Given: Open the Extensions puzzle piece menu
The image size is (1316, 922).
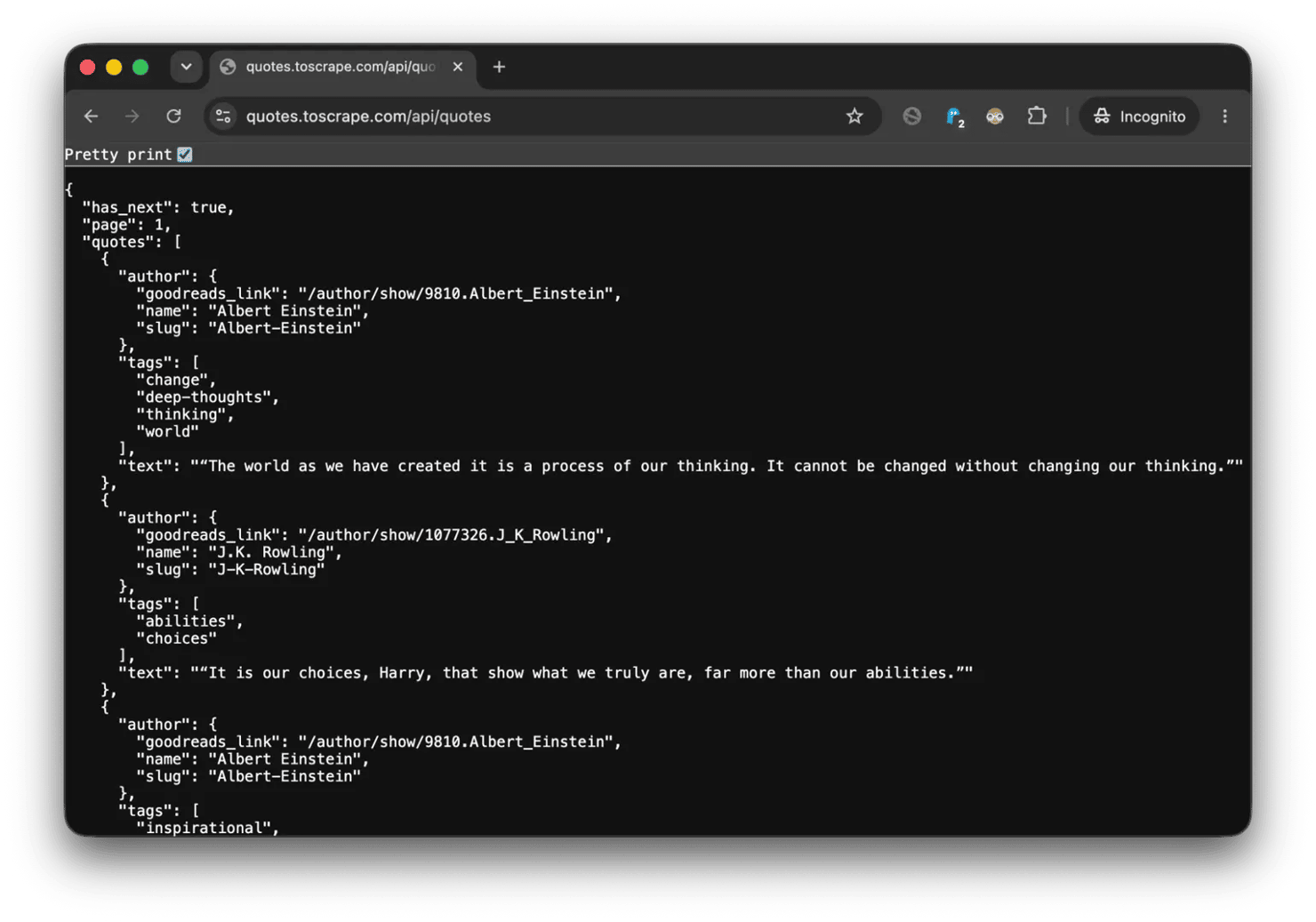Looking at the screenshot, I should pyautogui.click(x=1037, y=116).
